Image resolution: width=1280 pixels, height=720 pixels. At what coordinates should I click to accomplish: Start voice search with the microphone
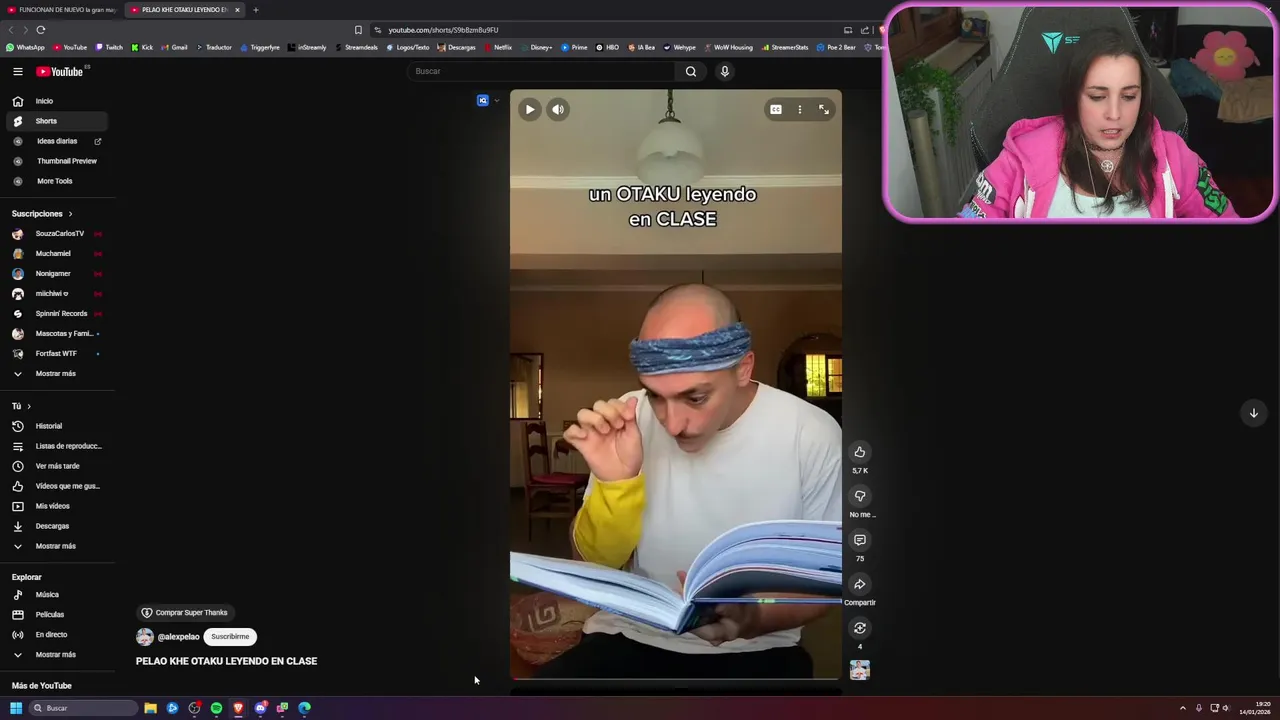click(725, 71)
